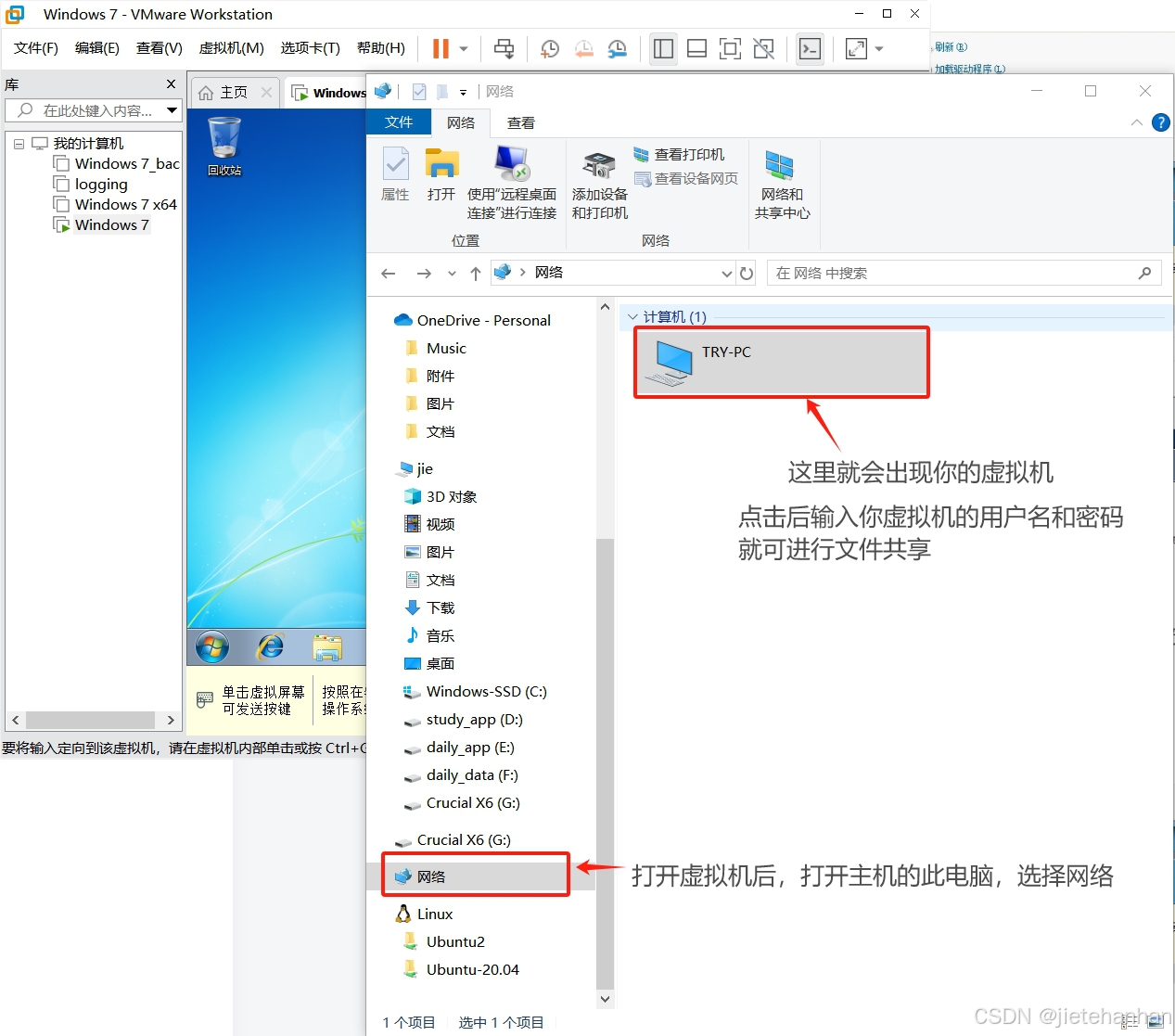The image size is (1175, 1036).
Task: Toggle the VMware library sidebar view icon
Action: (663, 48)
